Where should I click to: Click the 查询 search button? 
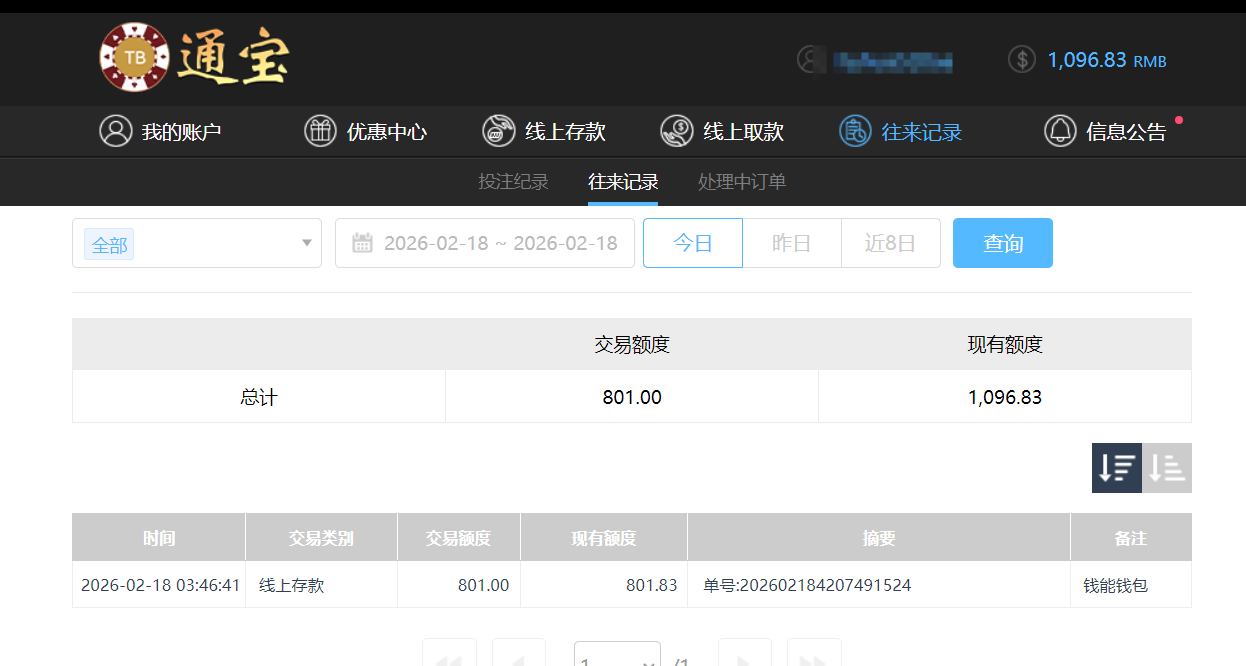[x=1002, y=242]
